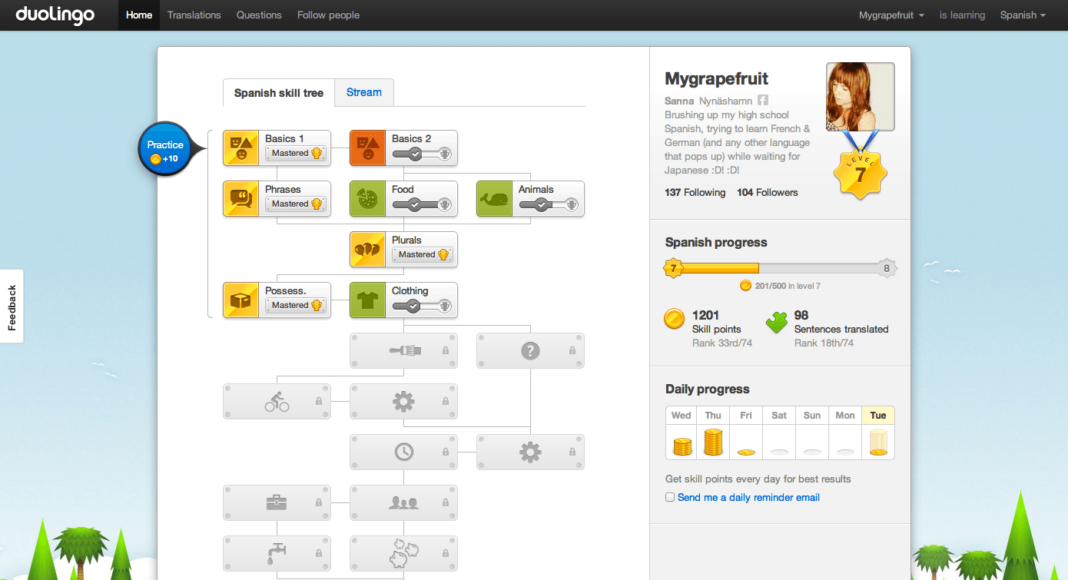Go to Home in the navigation bar
This screenshot has height=580, width=1068.
[139, 15]
